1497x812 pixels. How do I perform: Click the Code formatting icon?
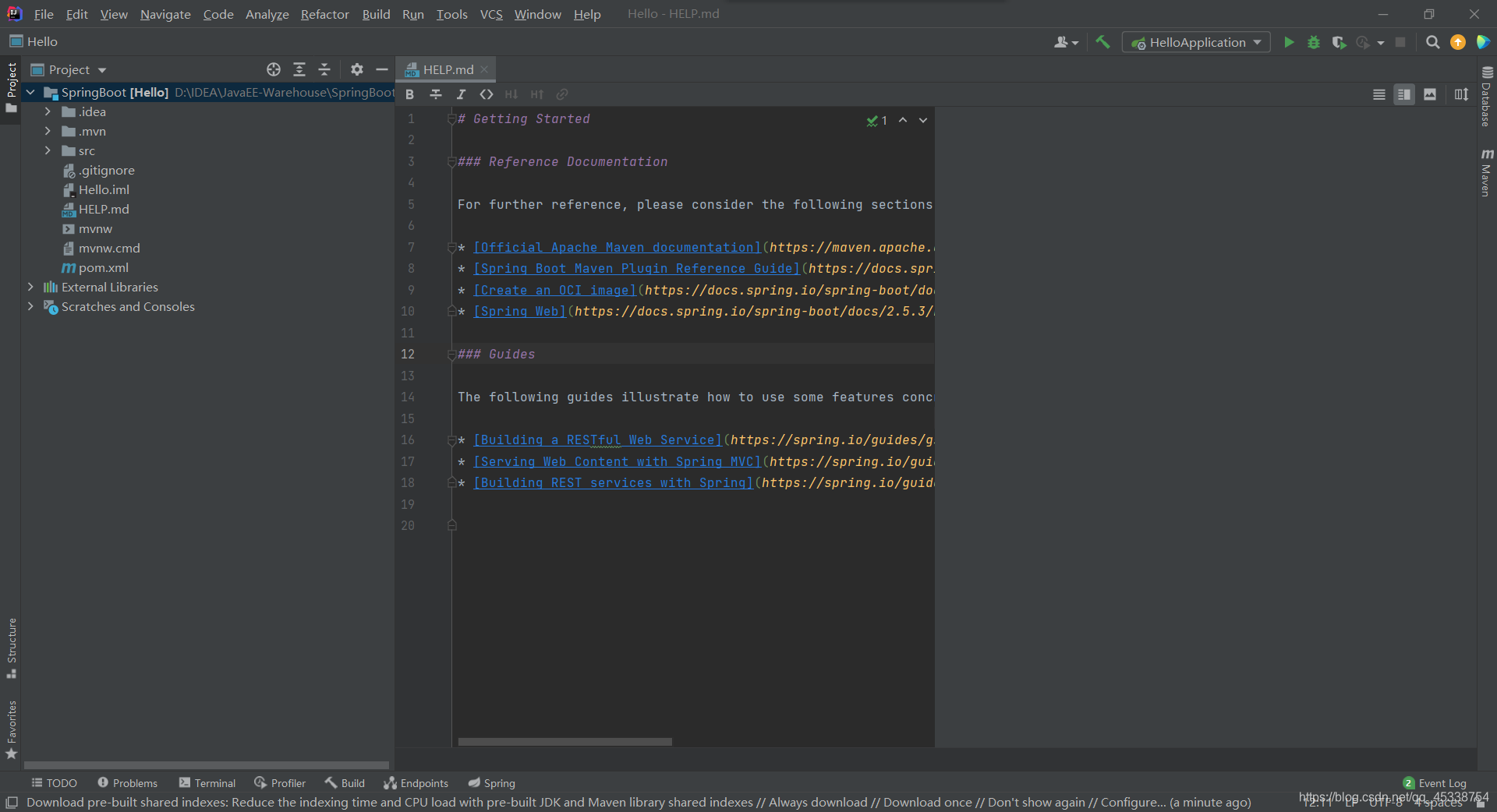(x=487, y=94)
